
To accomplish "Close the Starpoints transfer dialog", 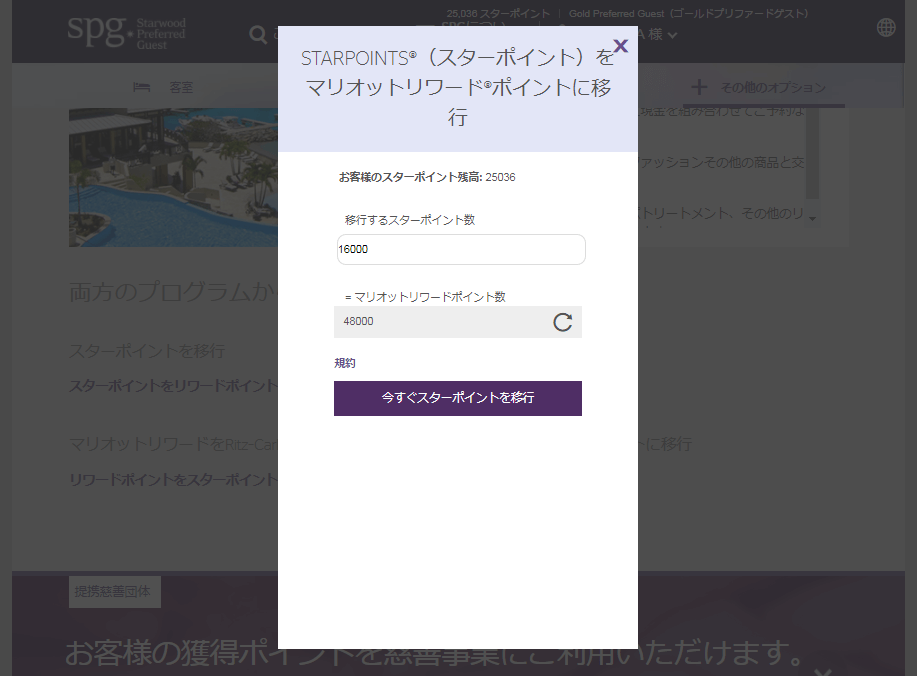I will (x=620, y=45).
